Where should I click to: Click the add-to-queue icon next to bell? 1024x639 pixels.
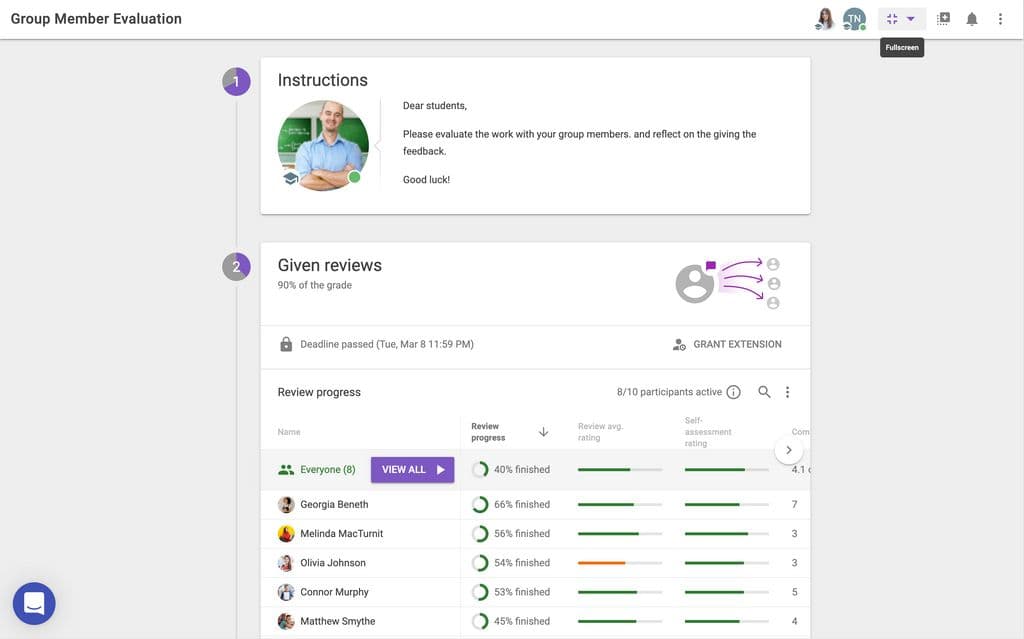coord(943,19)
